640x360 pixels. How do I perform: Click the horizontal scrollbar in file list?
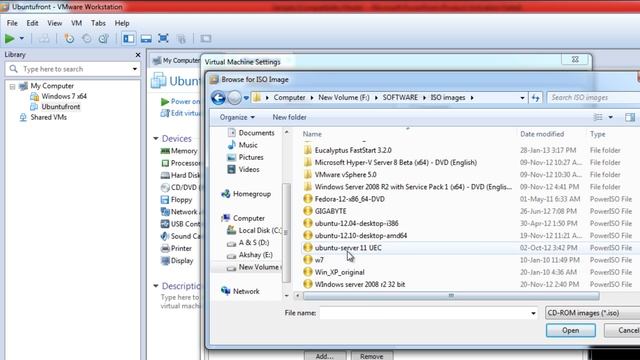[451, 296]
